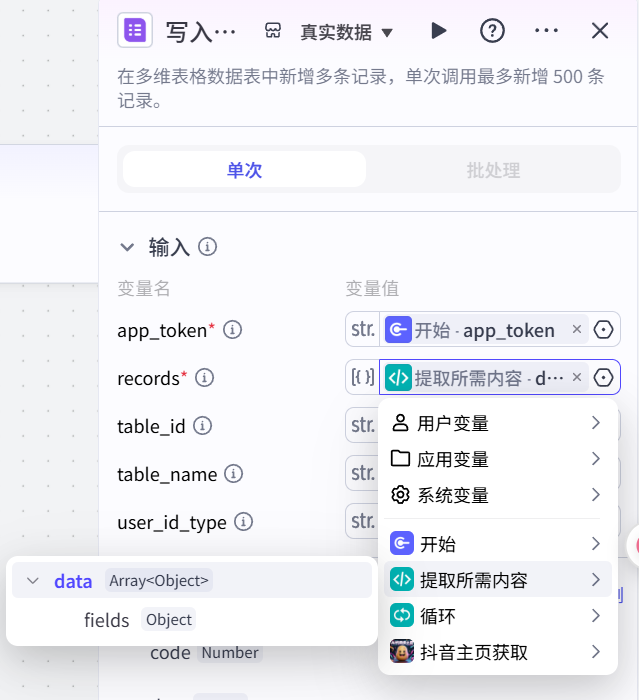Click the hexagon icon in the records field

click(x=603, y=378)
